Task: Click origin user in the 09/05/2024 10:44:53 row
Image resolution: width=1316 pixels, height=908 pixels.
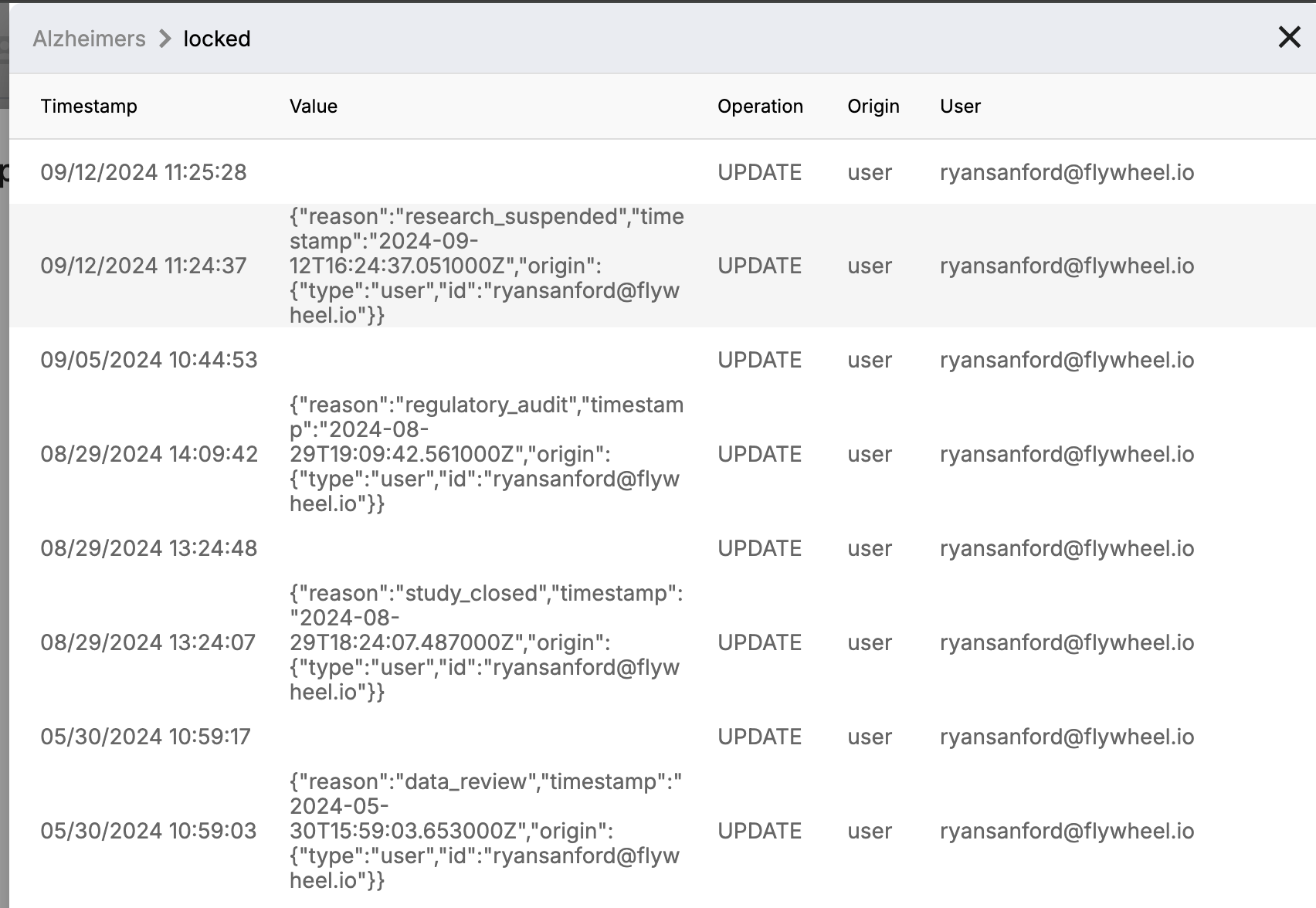Action: coord(870,360)
